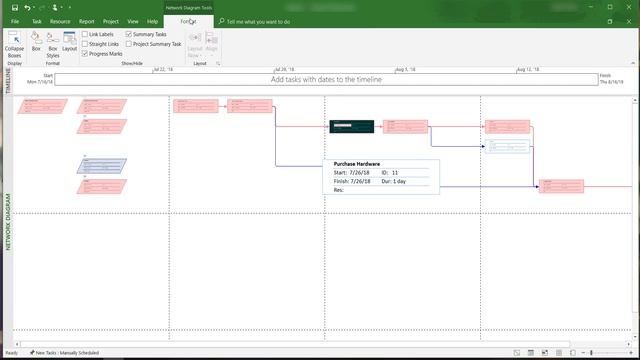Collapse the ribbon with the chevron

click(633, 63)
